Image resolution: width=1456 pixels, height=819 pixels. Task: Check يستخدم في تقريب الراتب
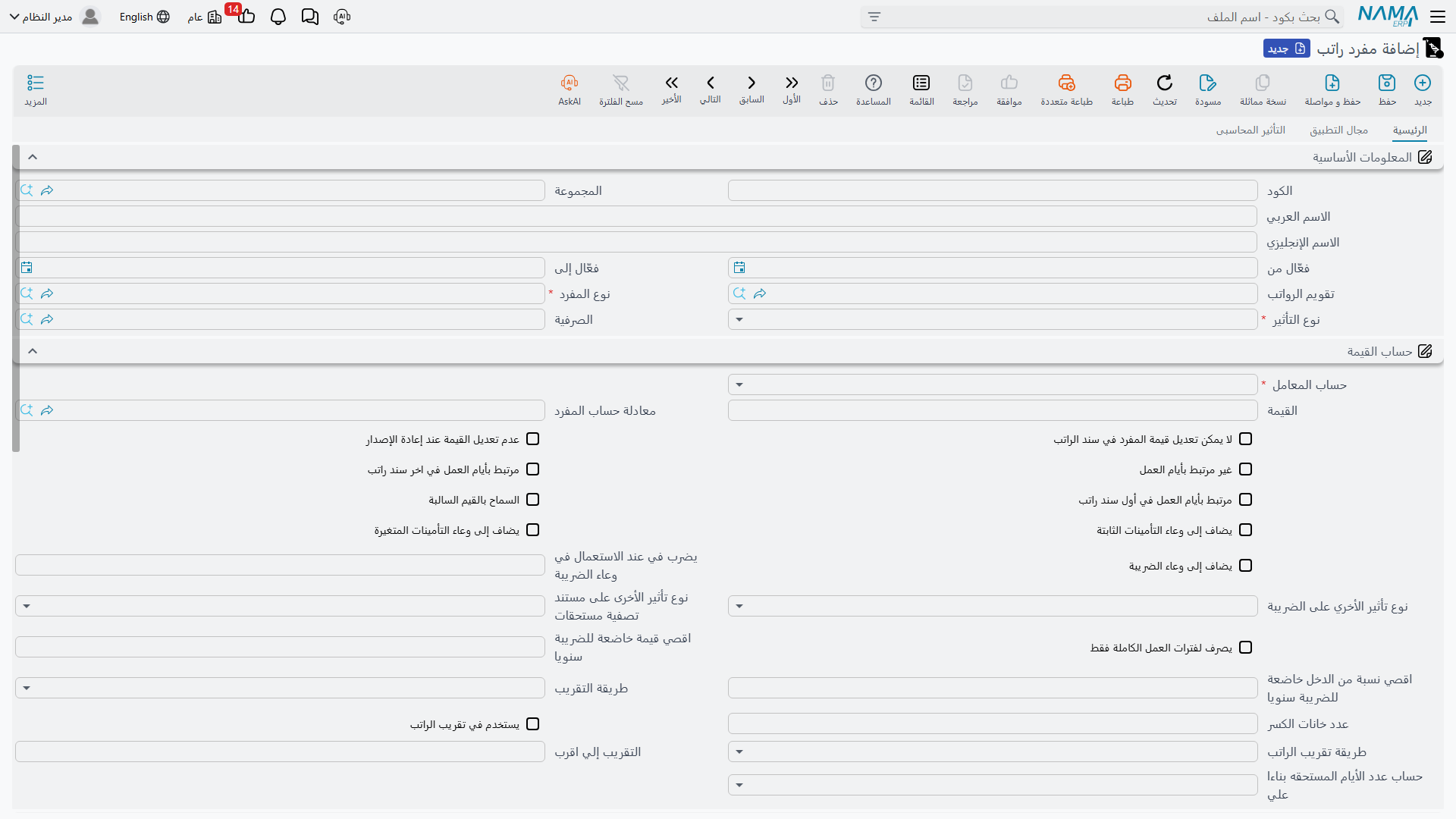tap(532, 724)
